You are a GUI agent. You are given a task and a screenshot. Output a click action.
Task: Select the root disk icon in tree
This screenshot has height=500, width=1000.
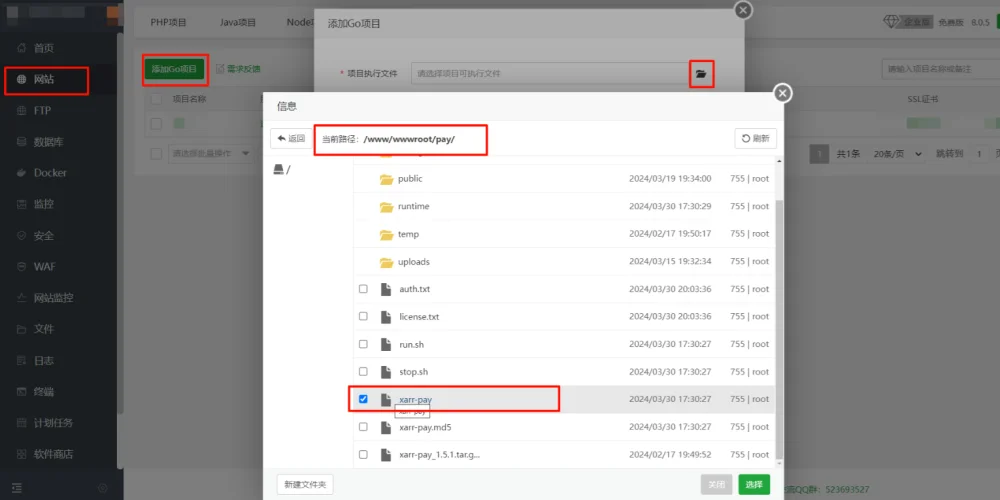[279, 170]
